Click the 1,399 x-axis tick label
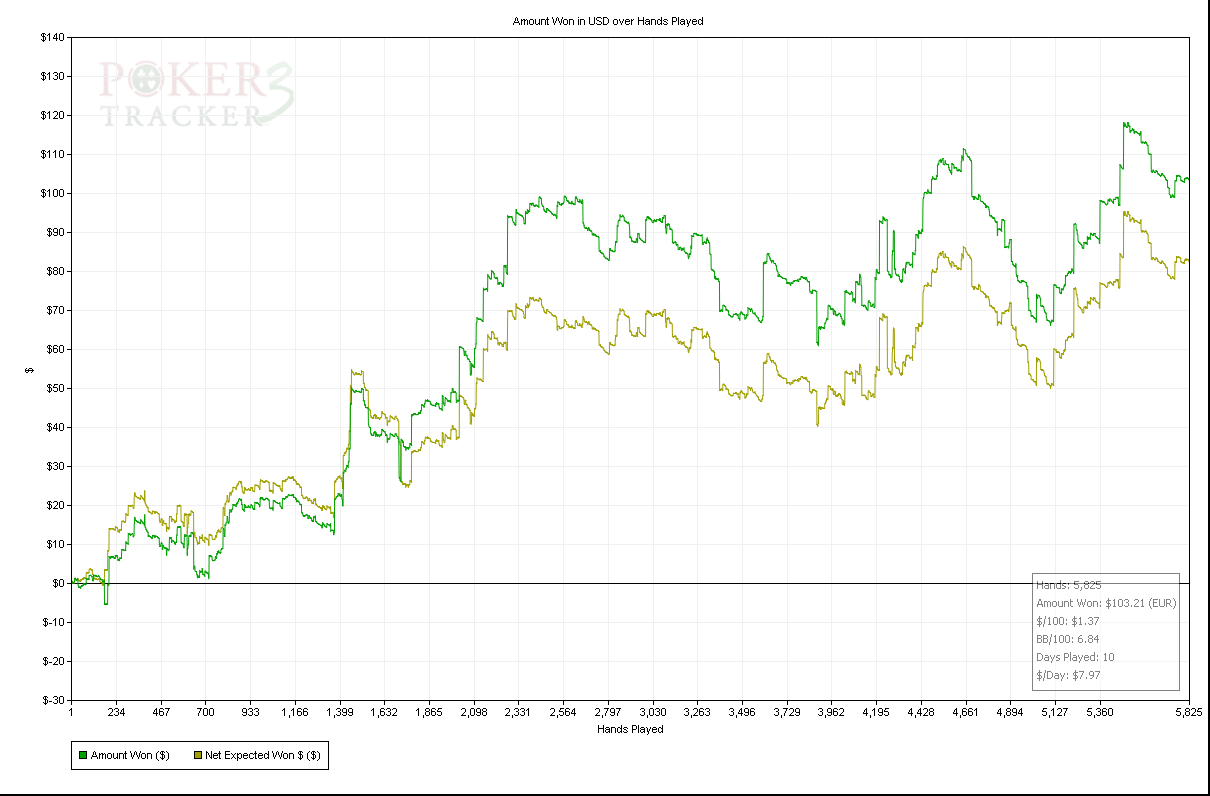 [x=340, y=713]
